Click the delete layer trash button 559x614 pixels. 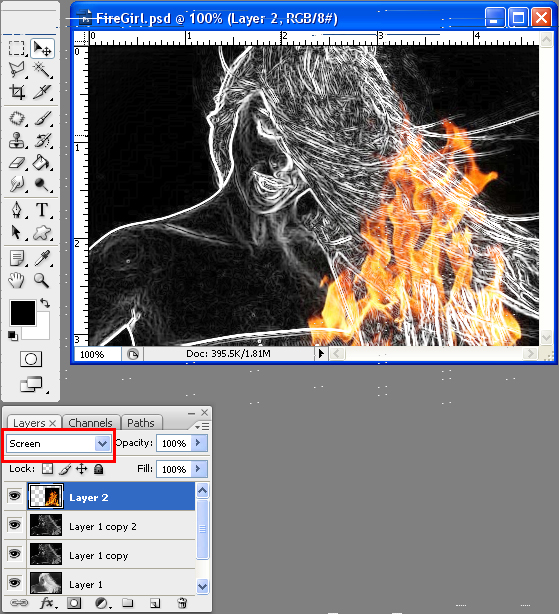coord(182,603)
